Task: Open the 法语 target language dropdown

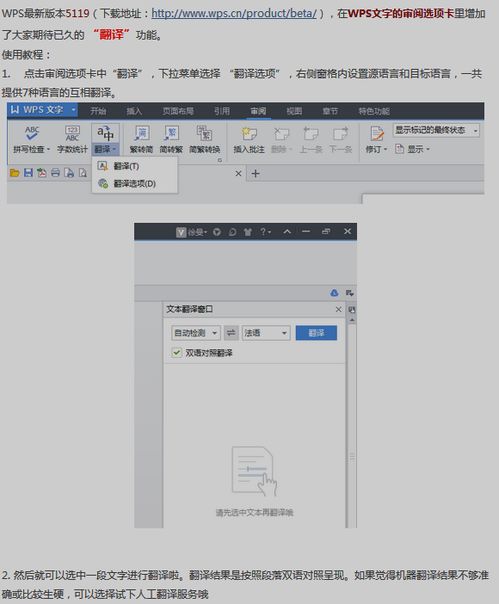Action: point(266,333)
